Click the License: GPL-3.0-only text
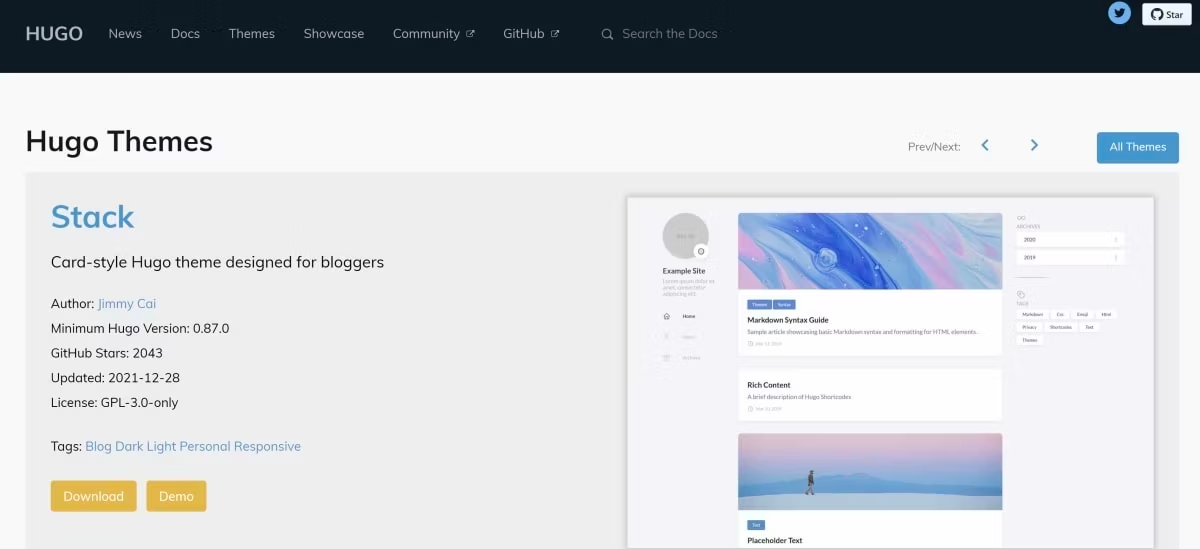Screen dimensions: 1200x549 coord(115,403)
